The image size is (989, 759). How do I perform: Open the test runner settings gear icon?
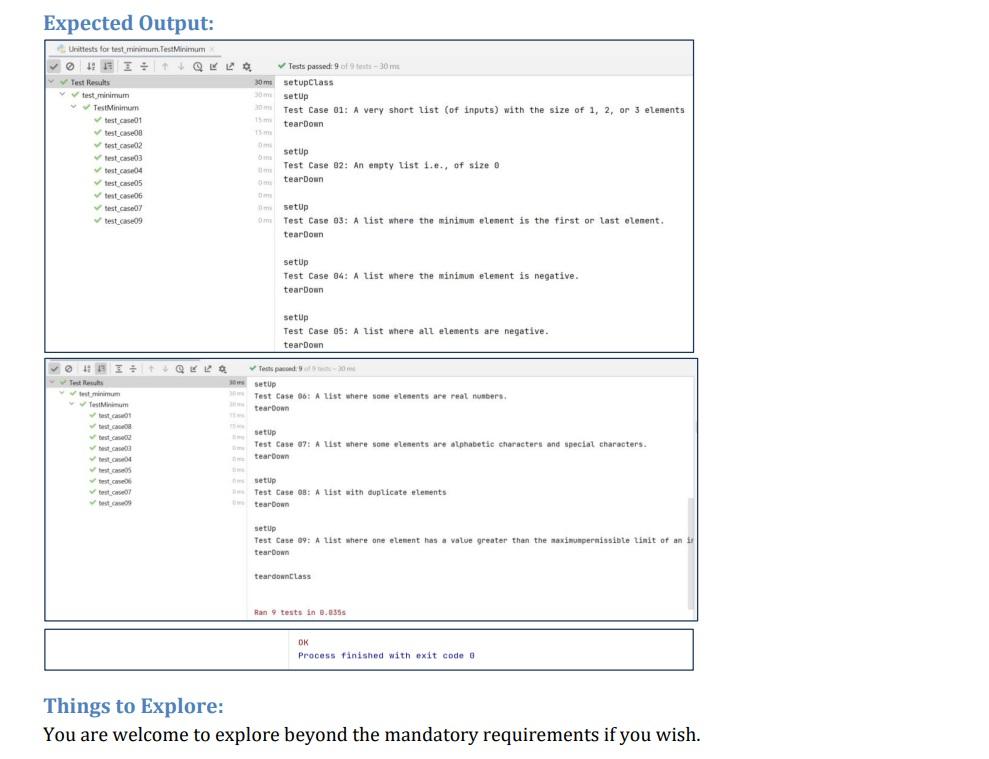point(247,66)
